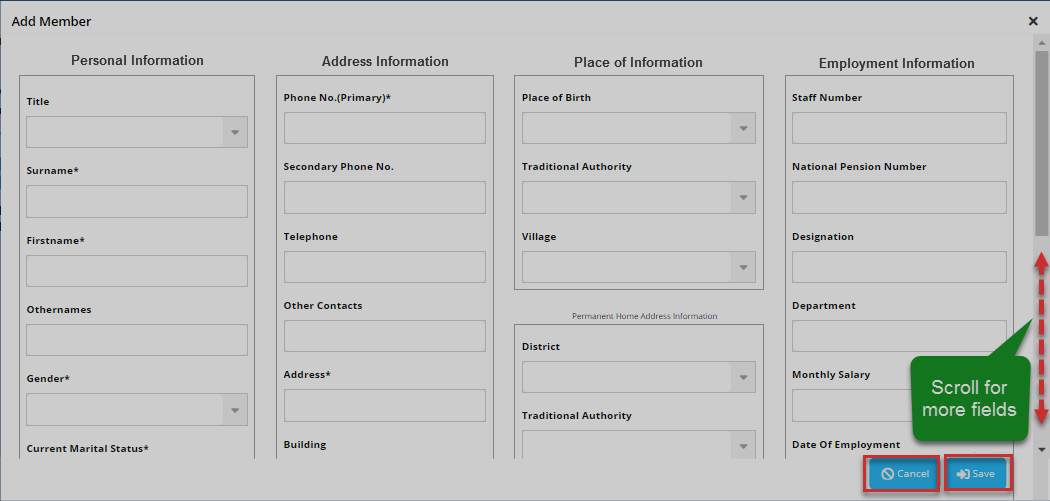1050x501 pixels.
Task: Focus the Firstname text box
Action: click(137, 271)
